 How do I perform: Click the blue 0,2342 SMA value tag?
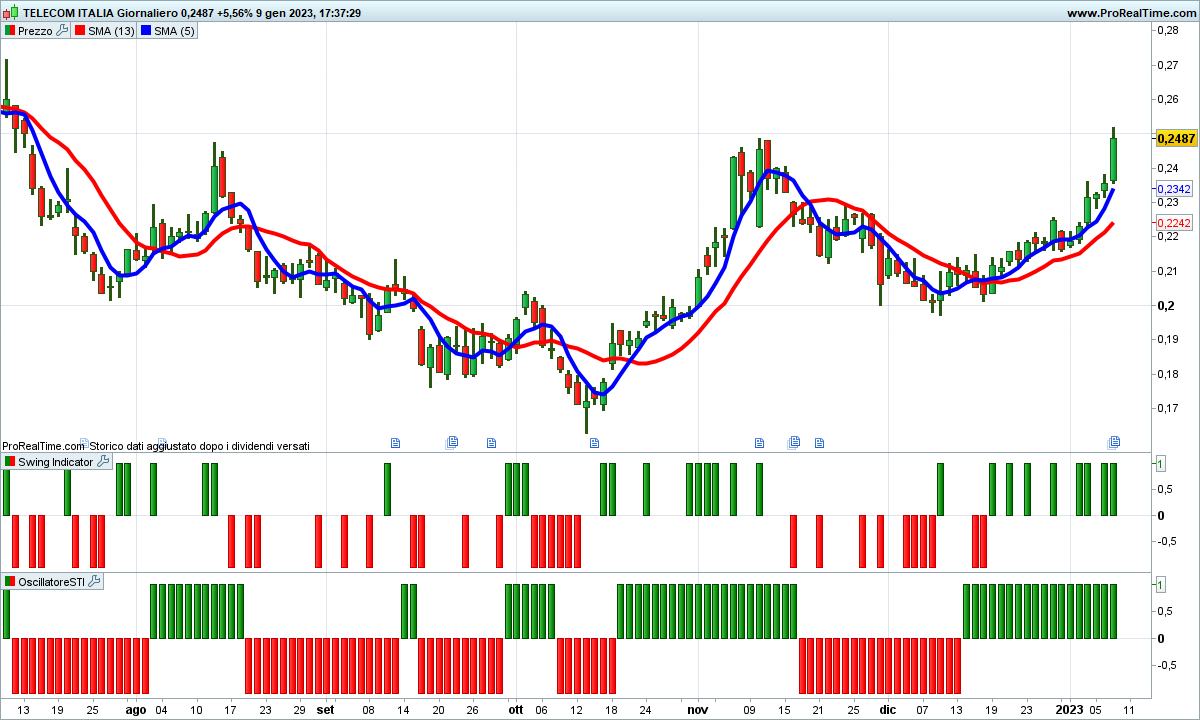coord(1174,189)
